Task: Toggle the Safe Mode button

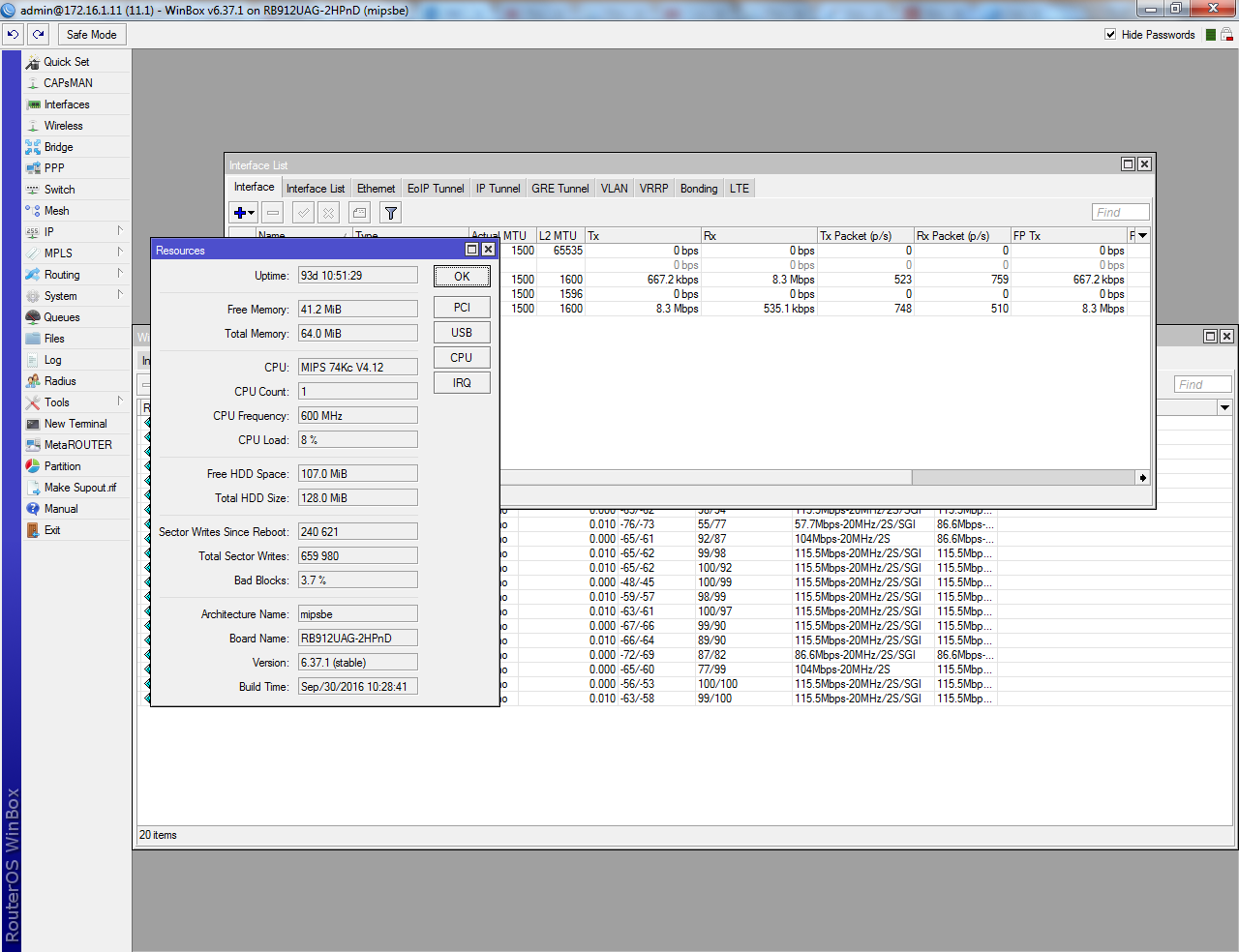Action: (x=91, y=35)
